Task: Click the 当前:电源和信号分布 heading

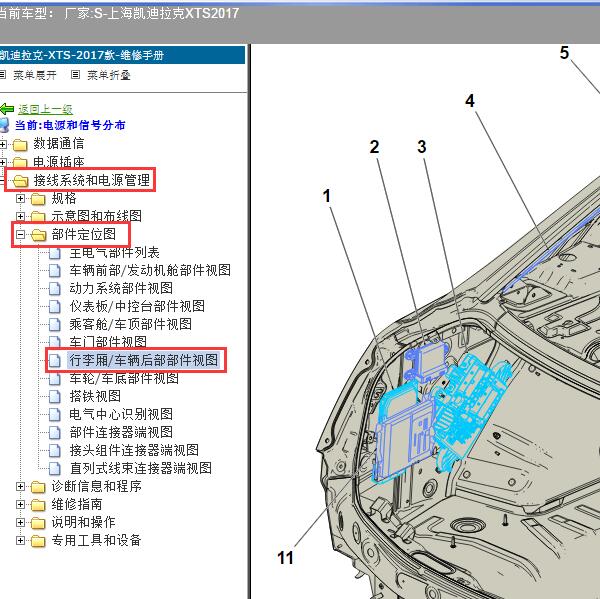Action: pyautogui.click(x=70, y=125)
